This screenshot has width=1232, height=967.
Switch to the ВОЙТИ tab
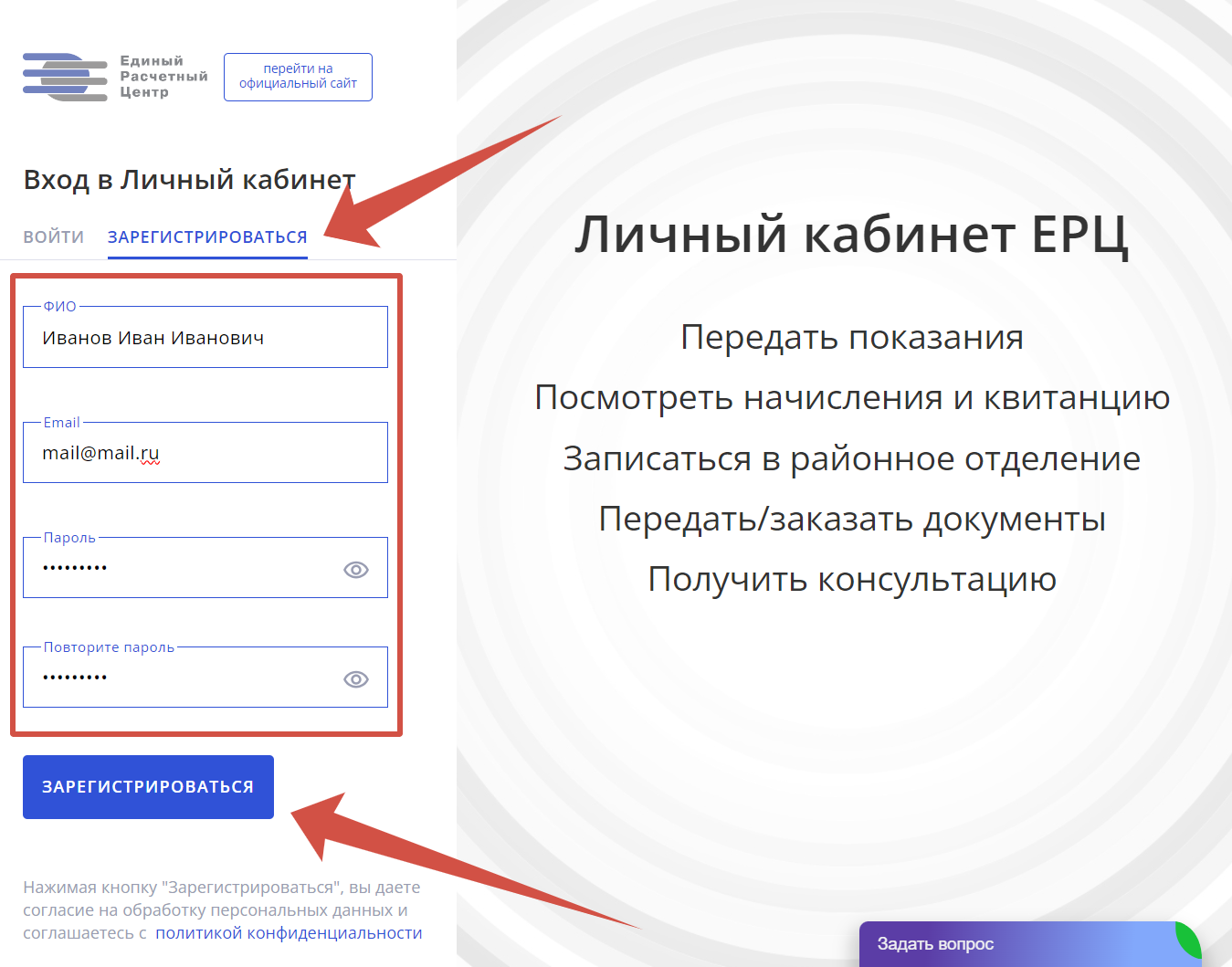(x=54, y=237)
